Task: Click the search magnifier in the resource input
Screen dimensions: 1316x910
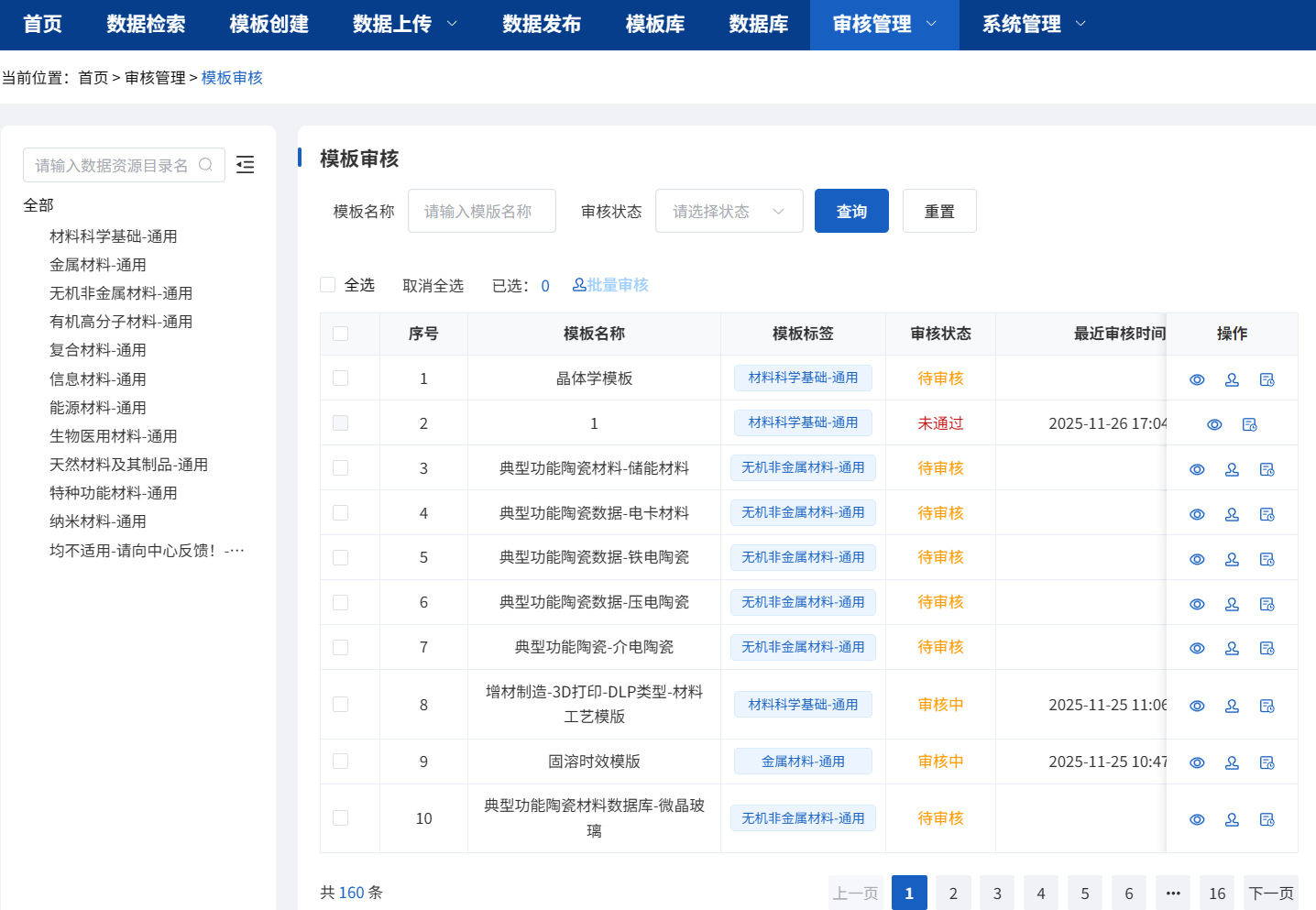Action: pos(206,164)
